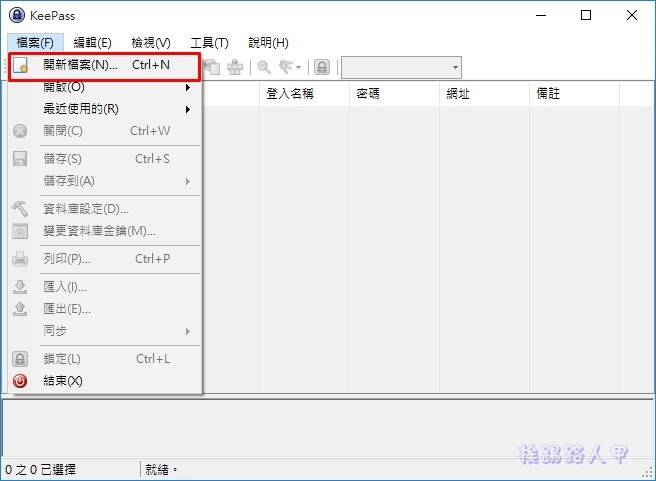Click the 網址 column header
This screenshot has width=656, height=481.
point(484,93)
